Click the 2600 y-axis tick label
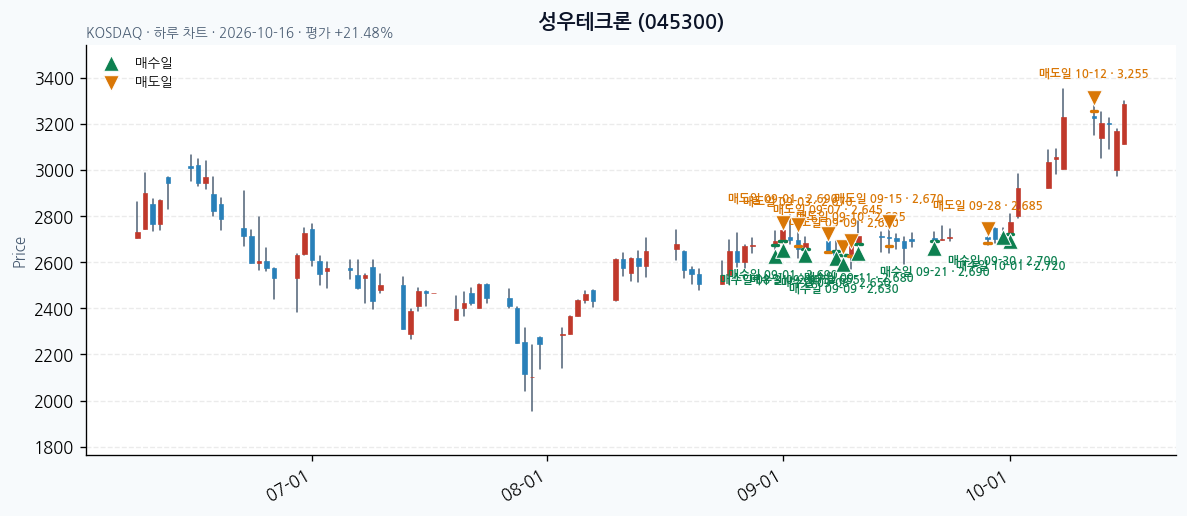Image resolution: width=1187 pixels, height=516 pixels. 55,263
